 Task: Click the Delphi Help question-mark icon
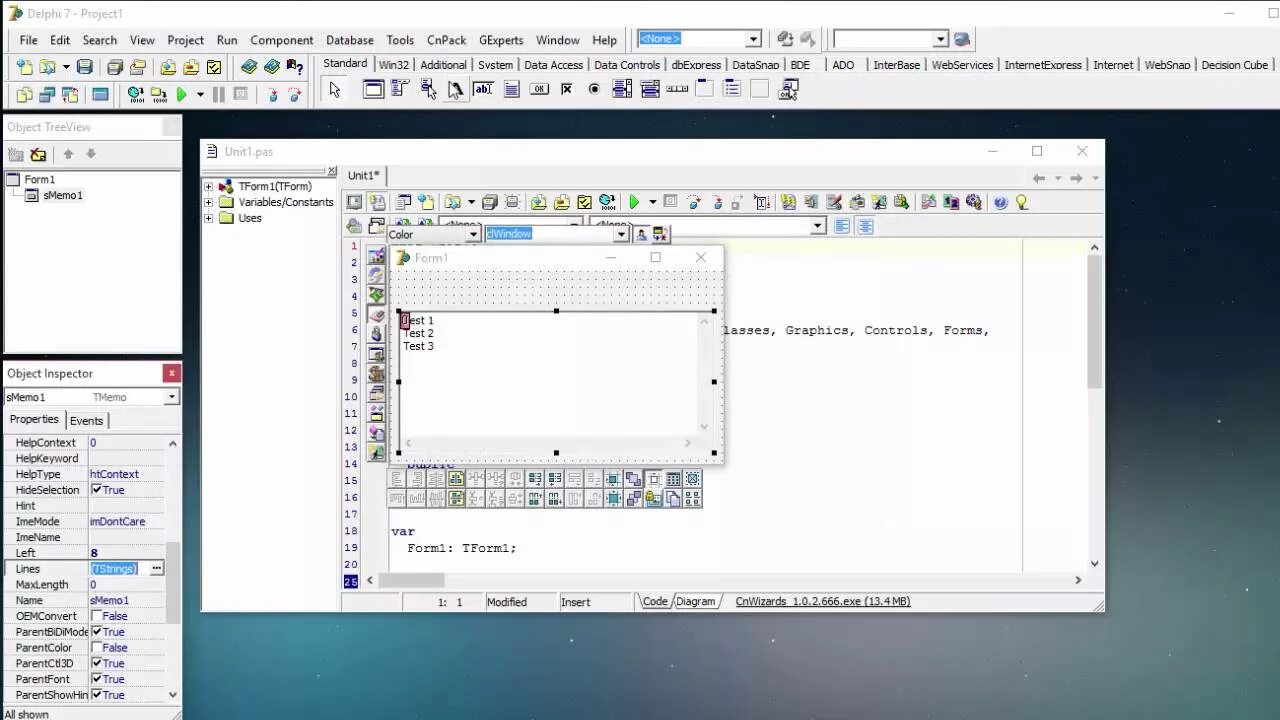coord(295,67)
